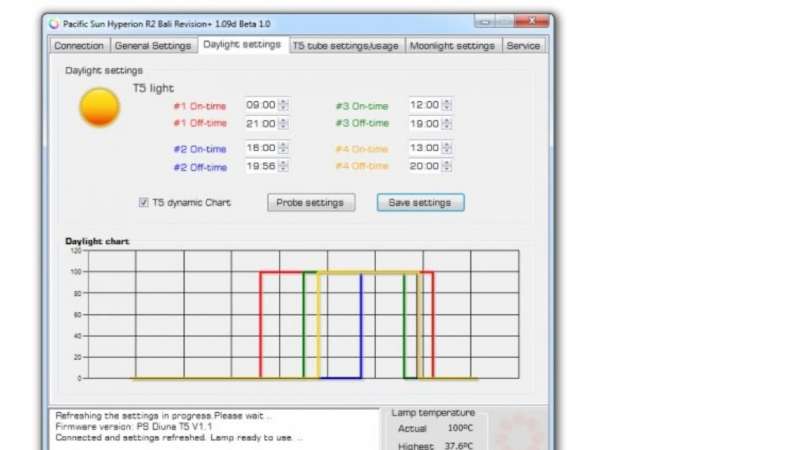Click the yellow sun daylight icon

(100, 107)
